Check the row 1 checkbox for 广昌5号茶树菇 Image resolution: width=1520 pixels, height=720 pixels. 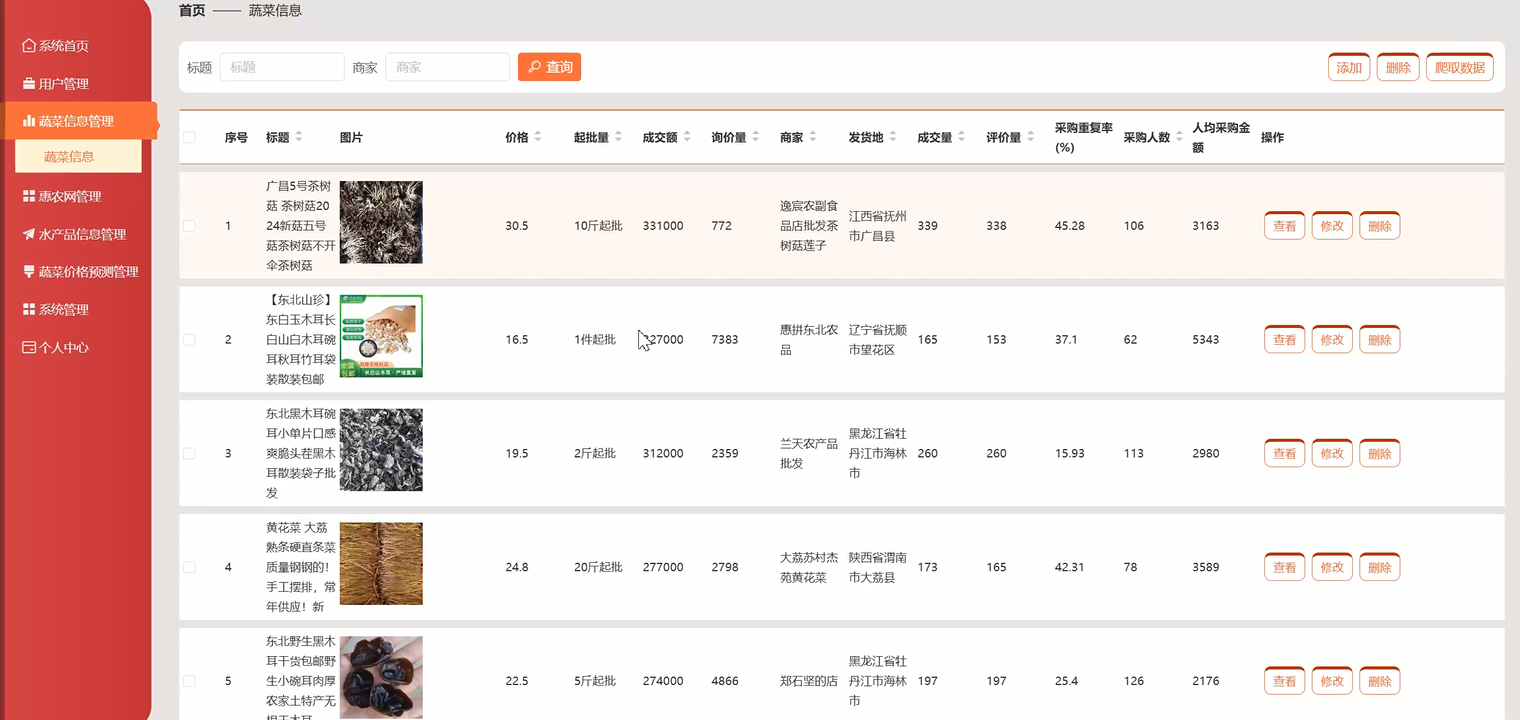[189, 226]
